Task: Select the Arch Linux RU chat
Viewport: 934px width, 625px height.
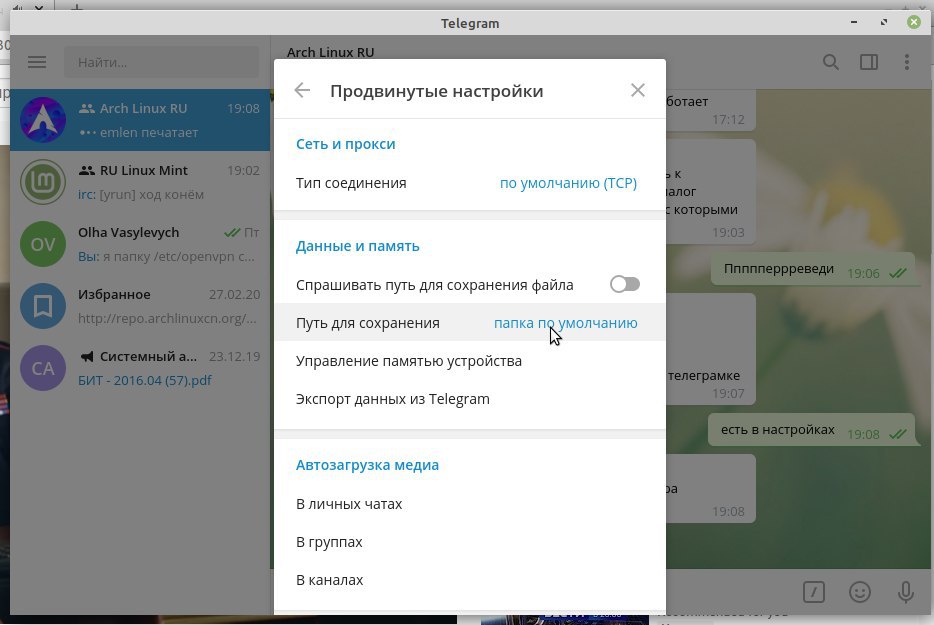Action: click(141, 120)
